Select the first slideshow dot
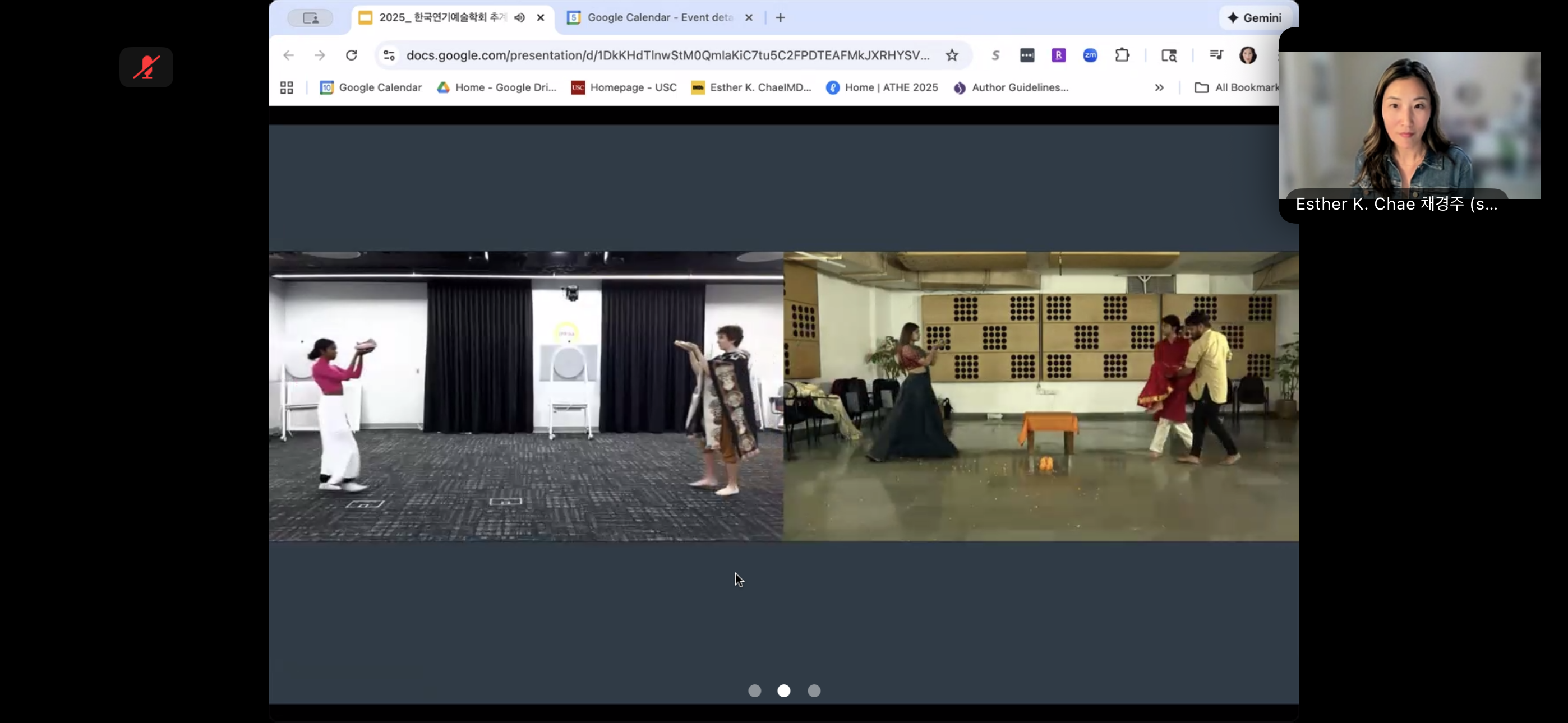The image size is (1568, 723). pyautogui.click(x=754, y=690)
